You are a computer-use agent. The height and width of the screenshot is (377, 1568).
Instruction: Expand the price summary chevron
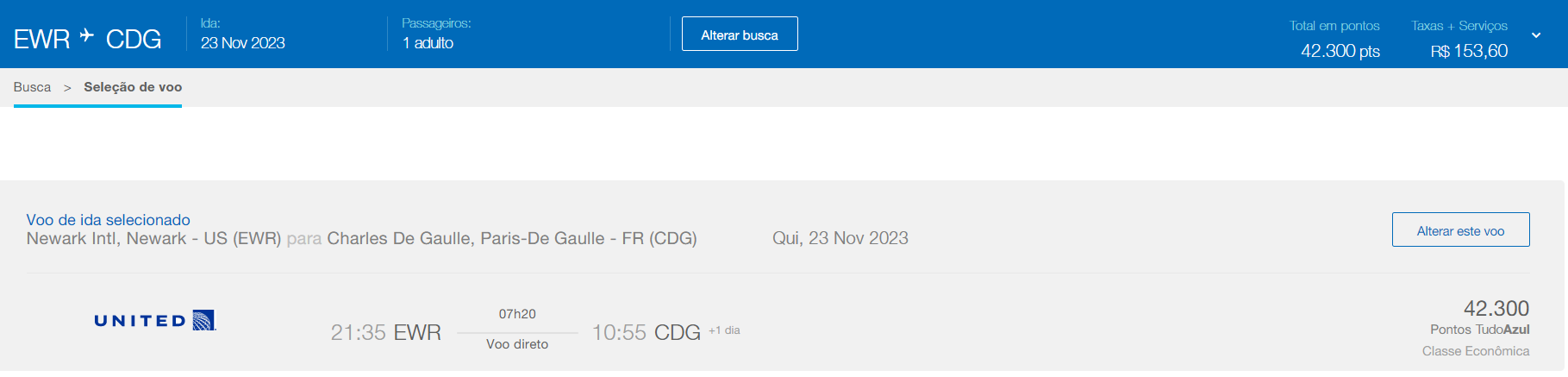[x=1536, y=35]
